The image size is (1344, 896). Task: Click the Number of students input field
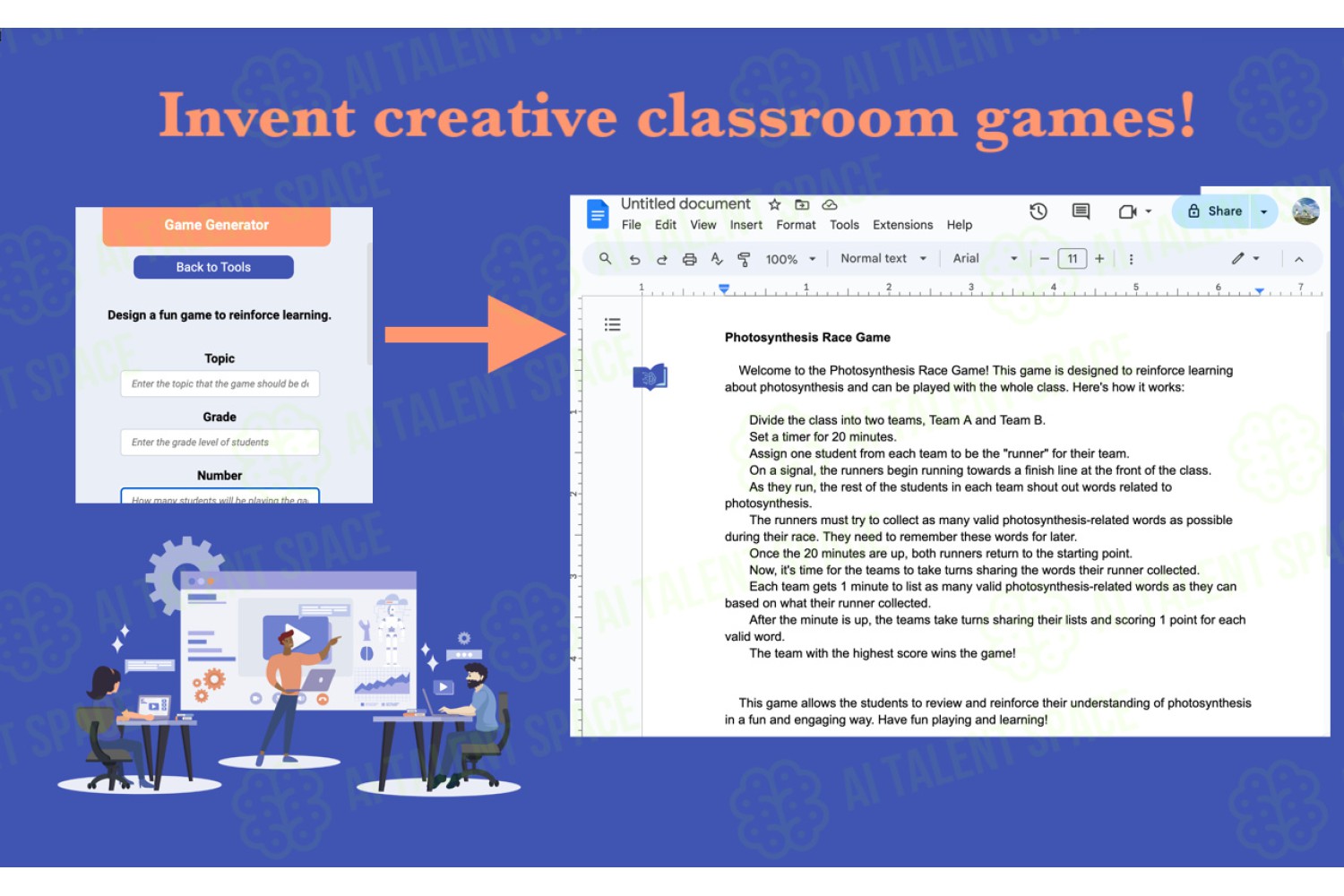[x=220, y=495]
